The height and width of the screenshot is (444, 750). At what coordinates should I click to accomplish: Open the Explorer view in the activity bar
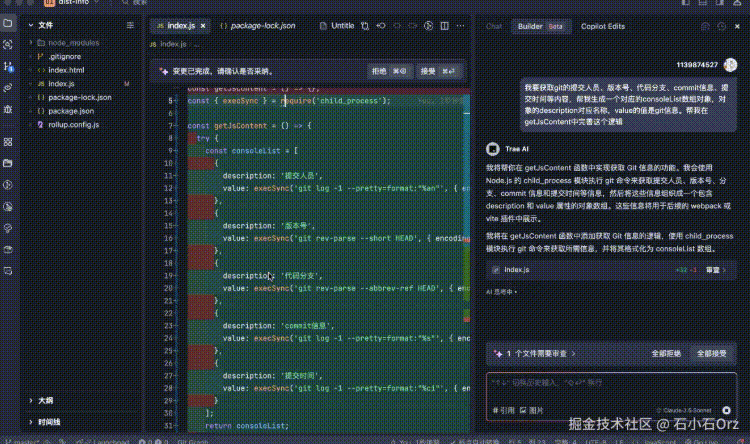pyautogui.click(x=8, y=23)
